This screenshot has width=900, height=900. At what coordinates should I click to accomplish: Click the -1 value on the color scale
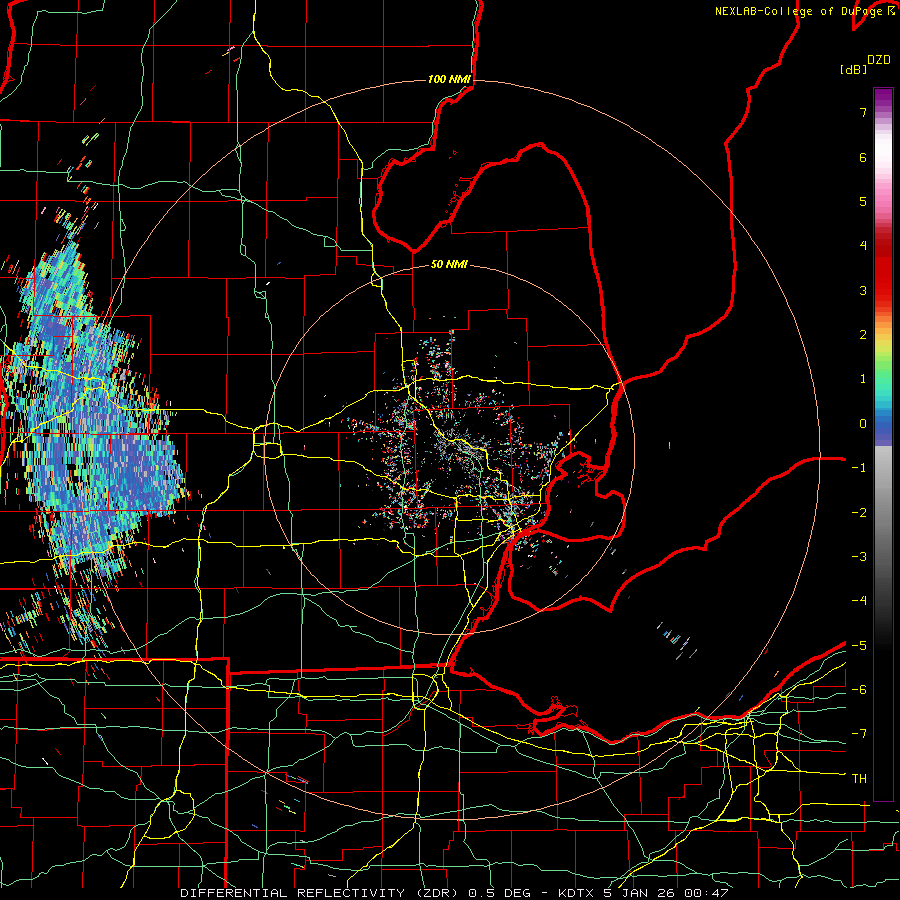click(x=859, y=468)
